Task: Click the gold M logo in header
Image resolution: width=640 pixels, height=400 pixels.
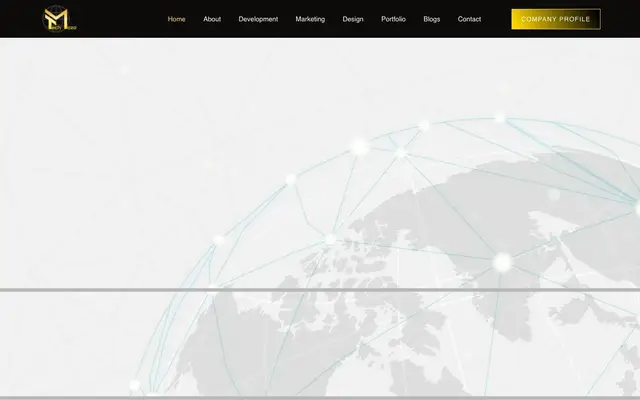Action: (59, 19)
